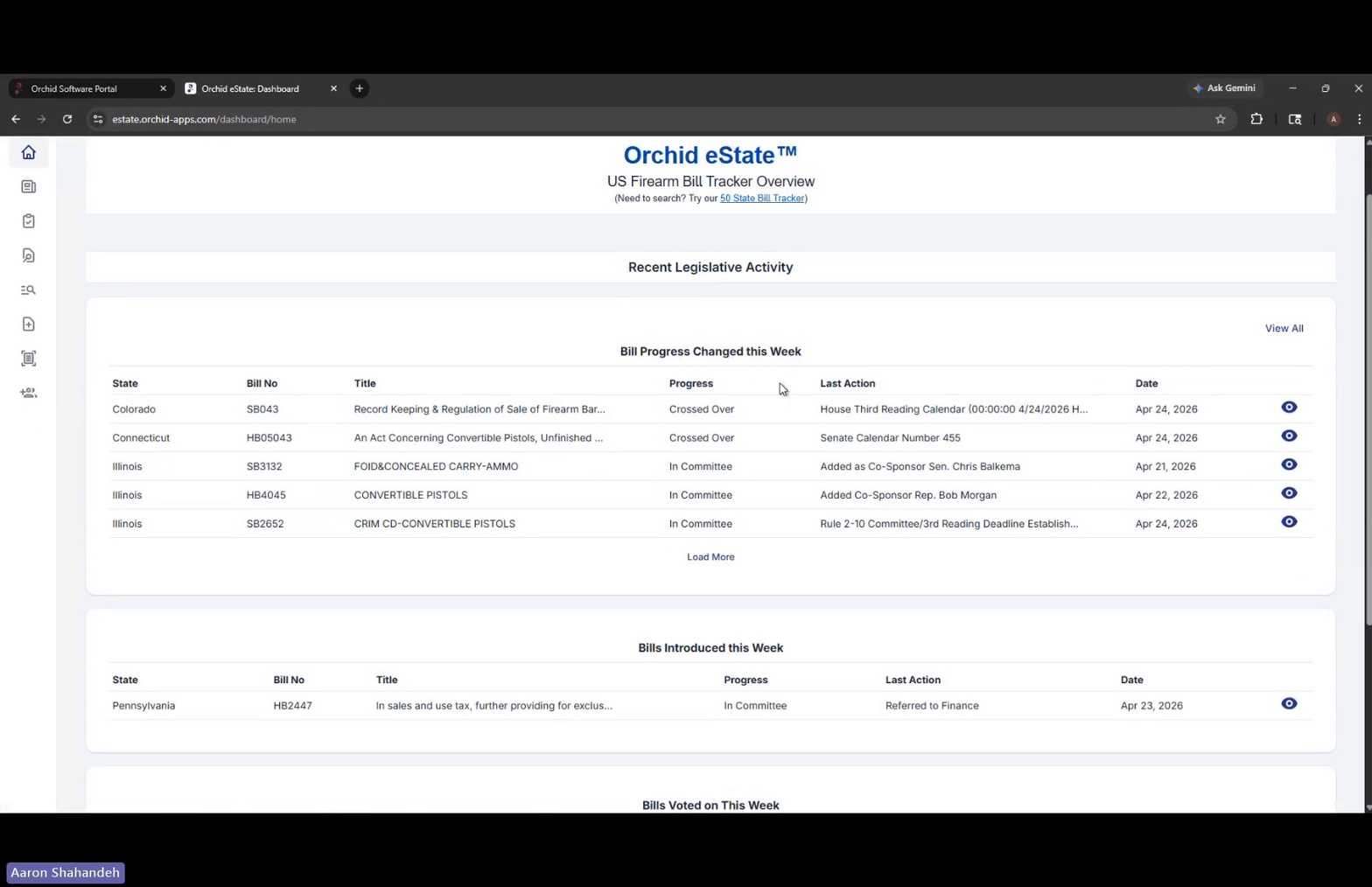
Task: Click Load More under bill progress table
Action: 710,557
